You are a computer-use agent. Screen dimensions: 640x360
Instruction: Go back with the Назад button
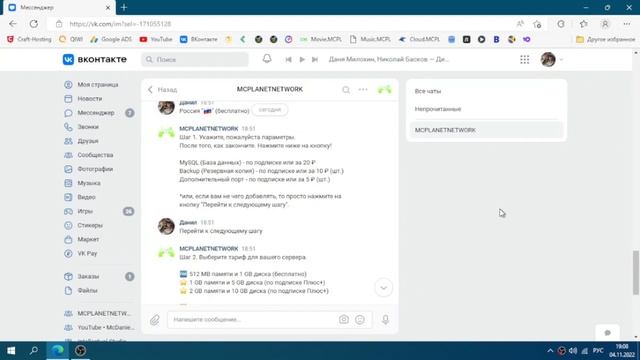coord(162,89)
